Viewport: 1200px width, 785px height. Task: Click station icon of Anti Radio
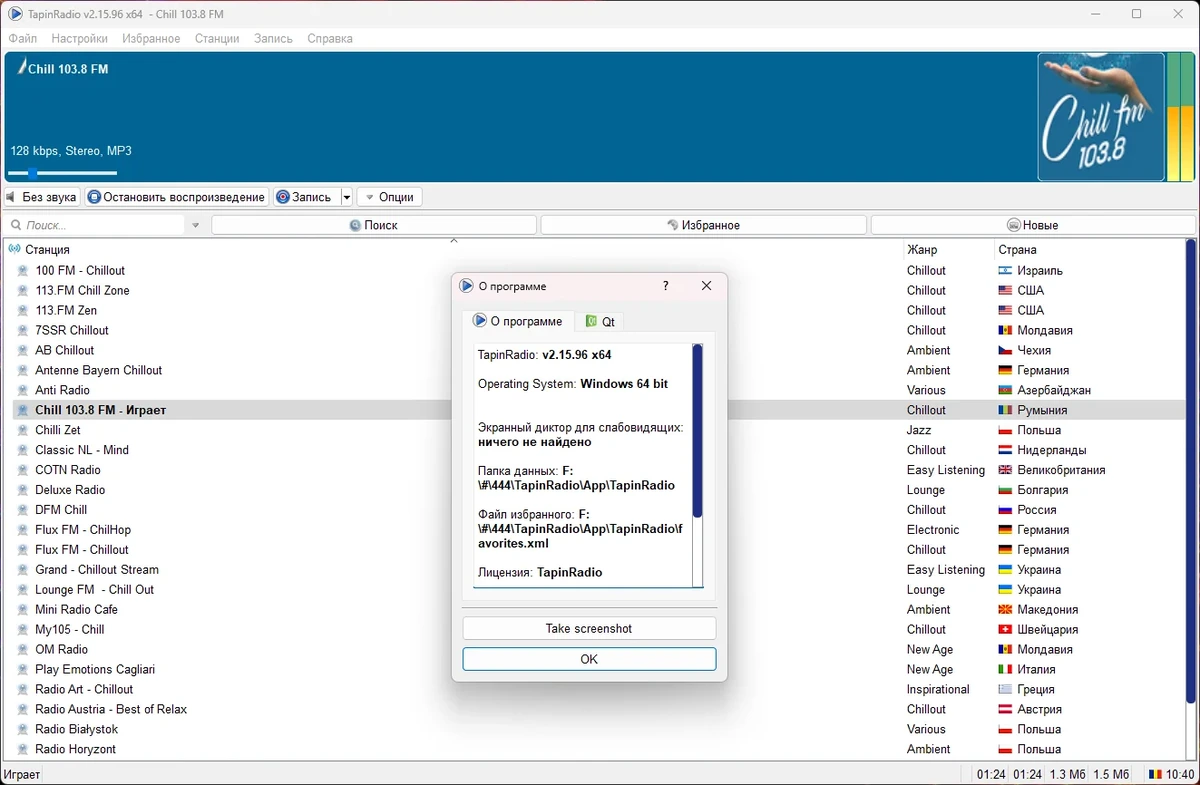(x=23, y=390)
